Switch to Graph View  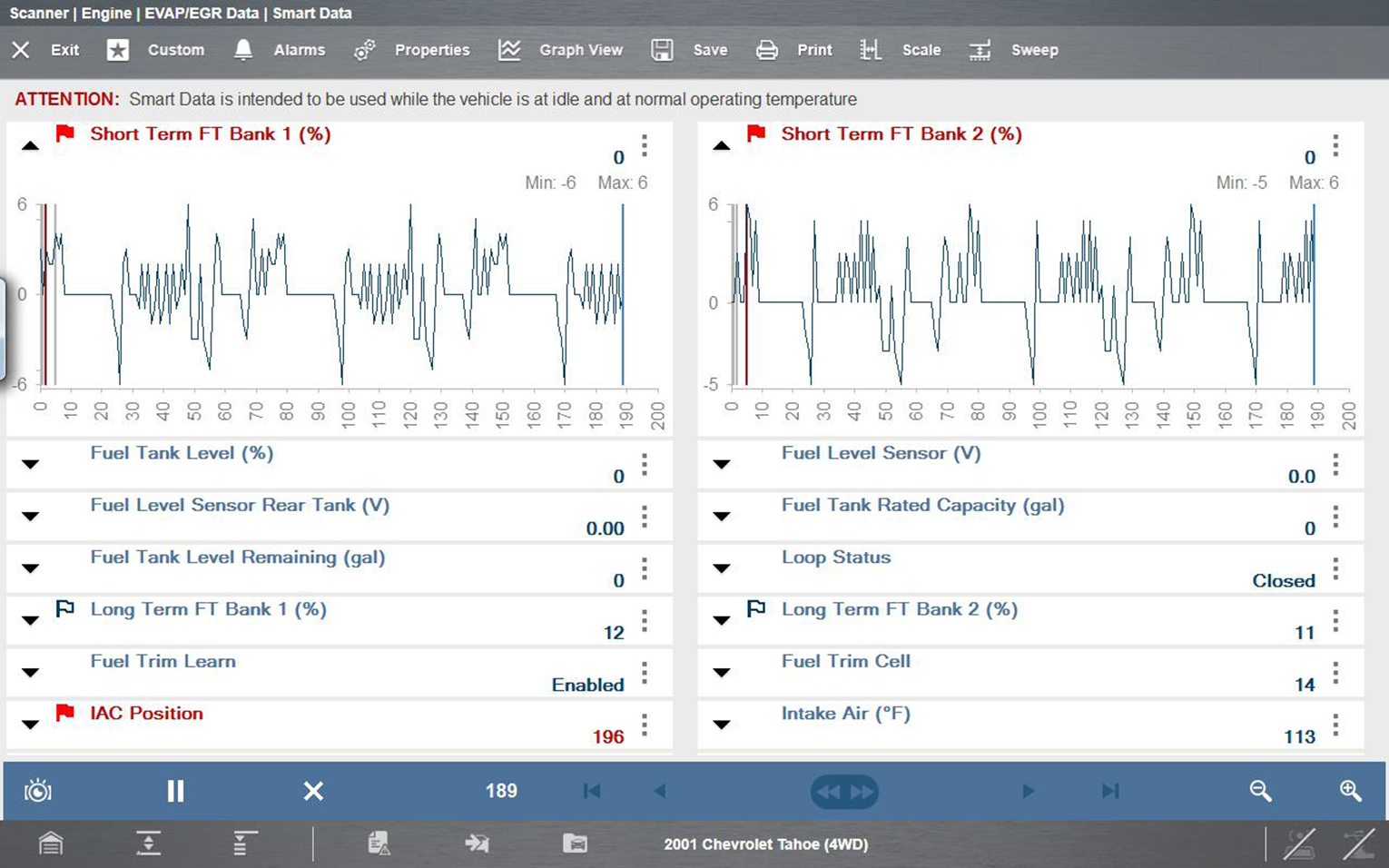click(x=509, y=50)
